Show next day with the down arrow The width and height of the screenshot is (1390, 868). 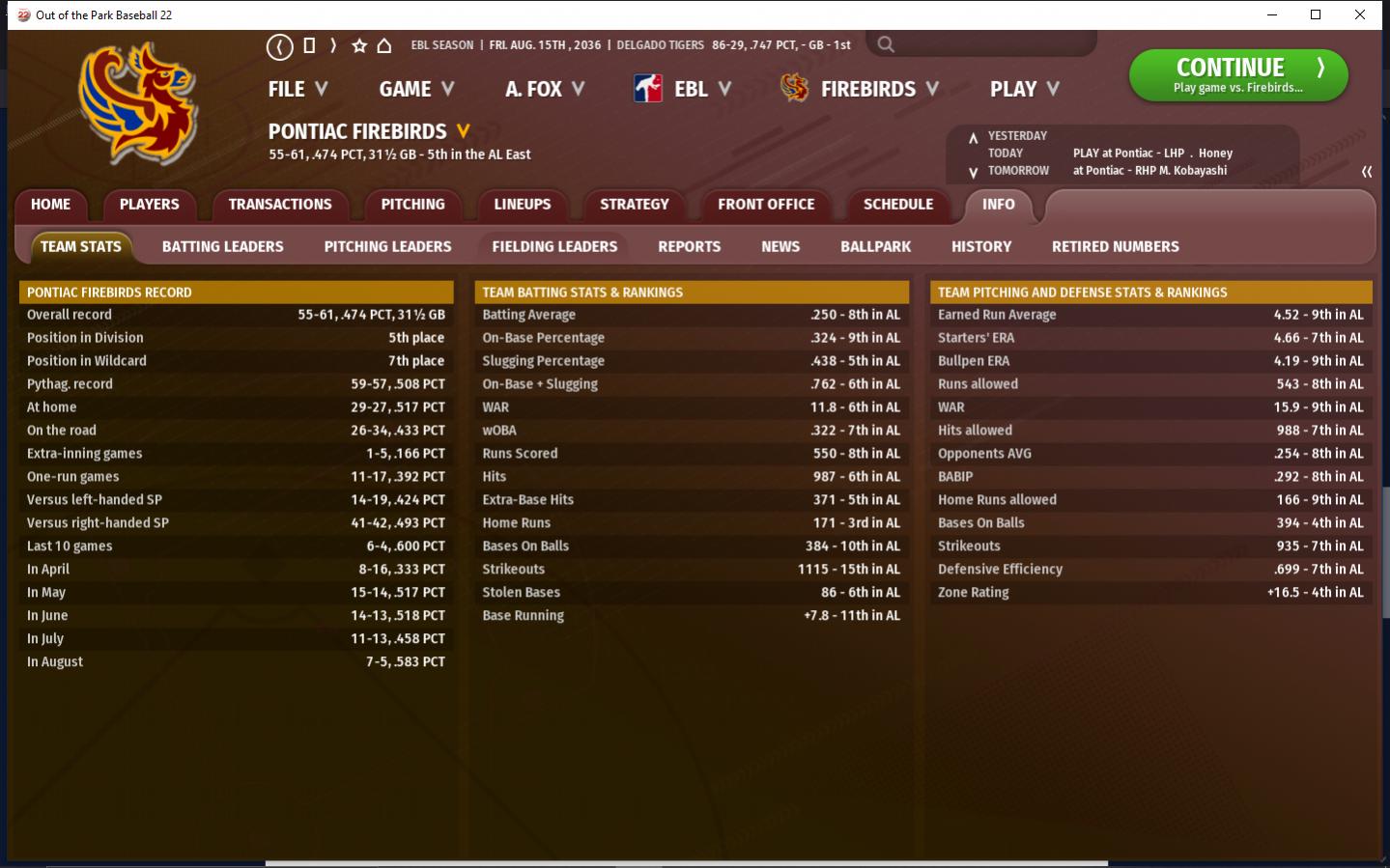973,172
